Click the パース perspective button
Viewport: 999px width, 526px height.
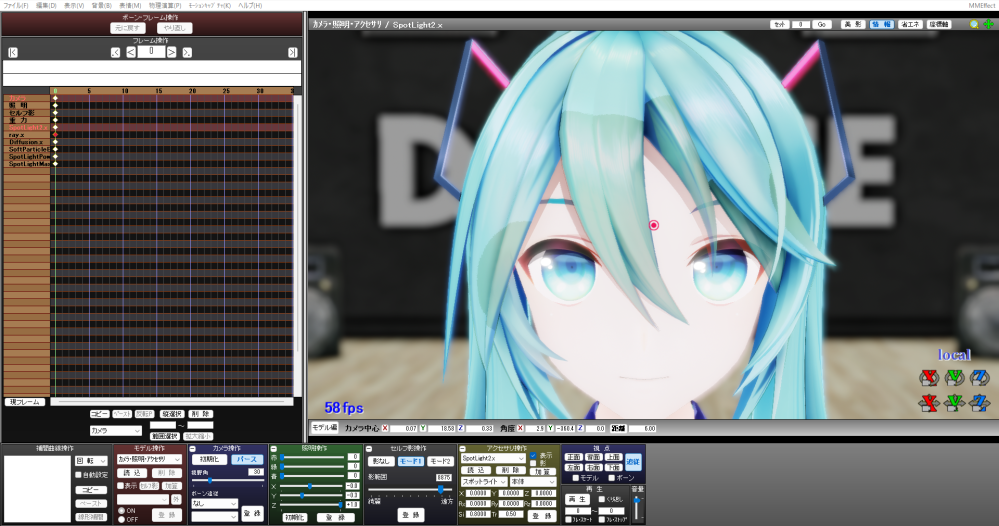pos(247,459)
